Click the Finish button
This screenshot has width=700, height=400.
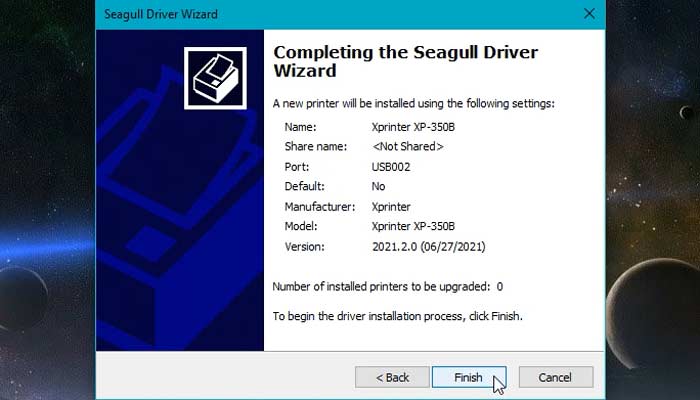[x=469, y=377]
